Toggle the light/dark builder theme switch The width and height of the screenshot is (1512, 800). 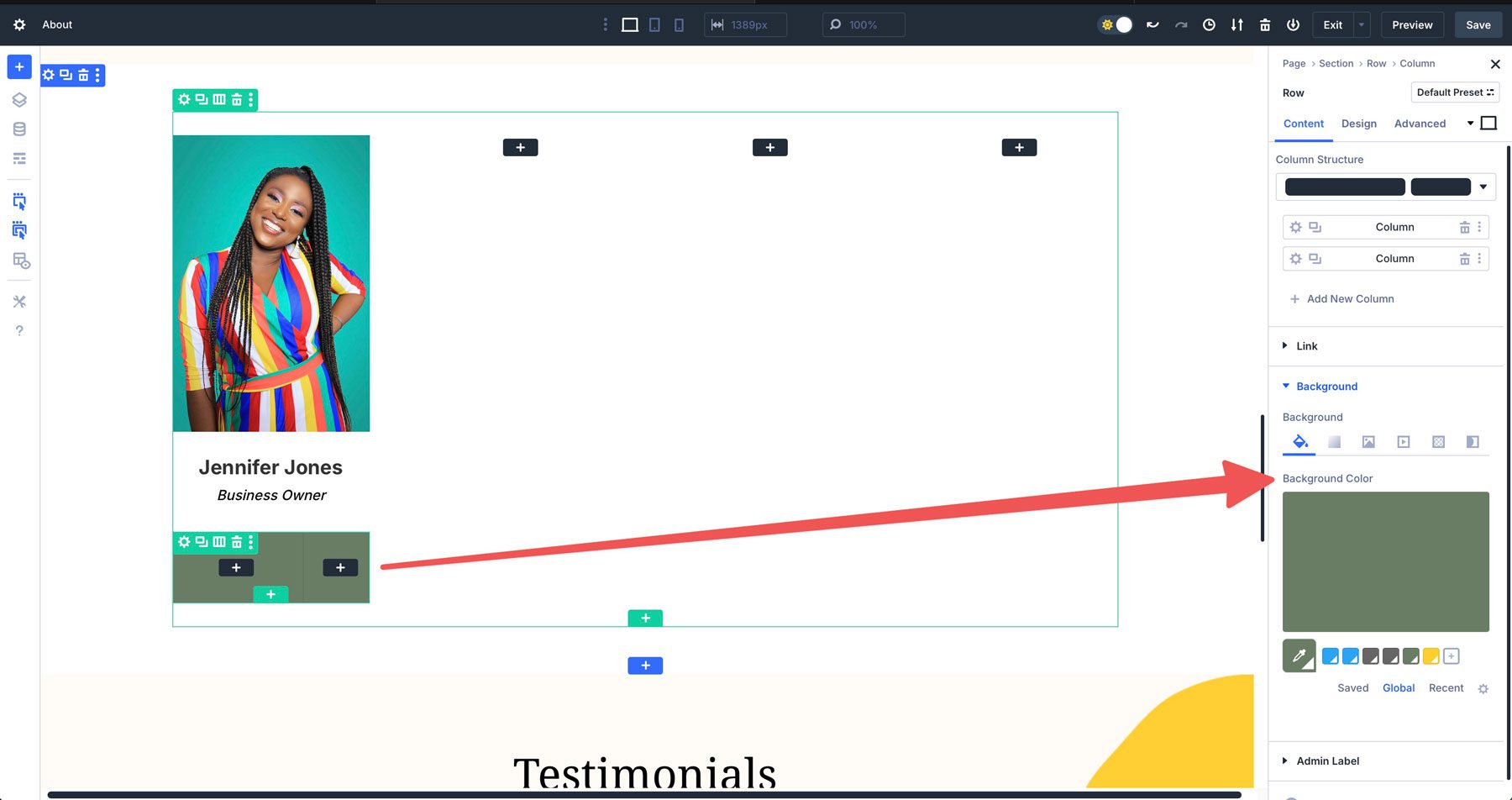[1116, 24]
